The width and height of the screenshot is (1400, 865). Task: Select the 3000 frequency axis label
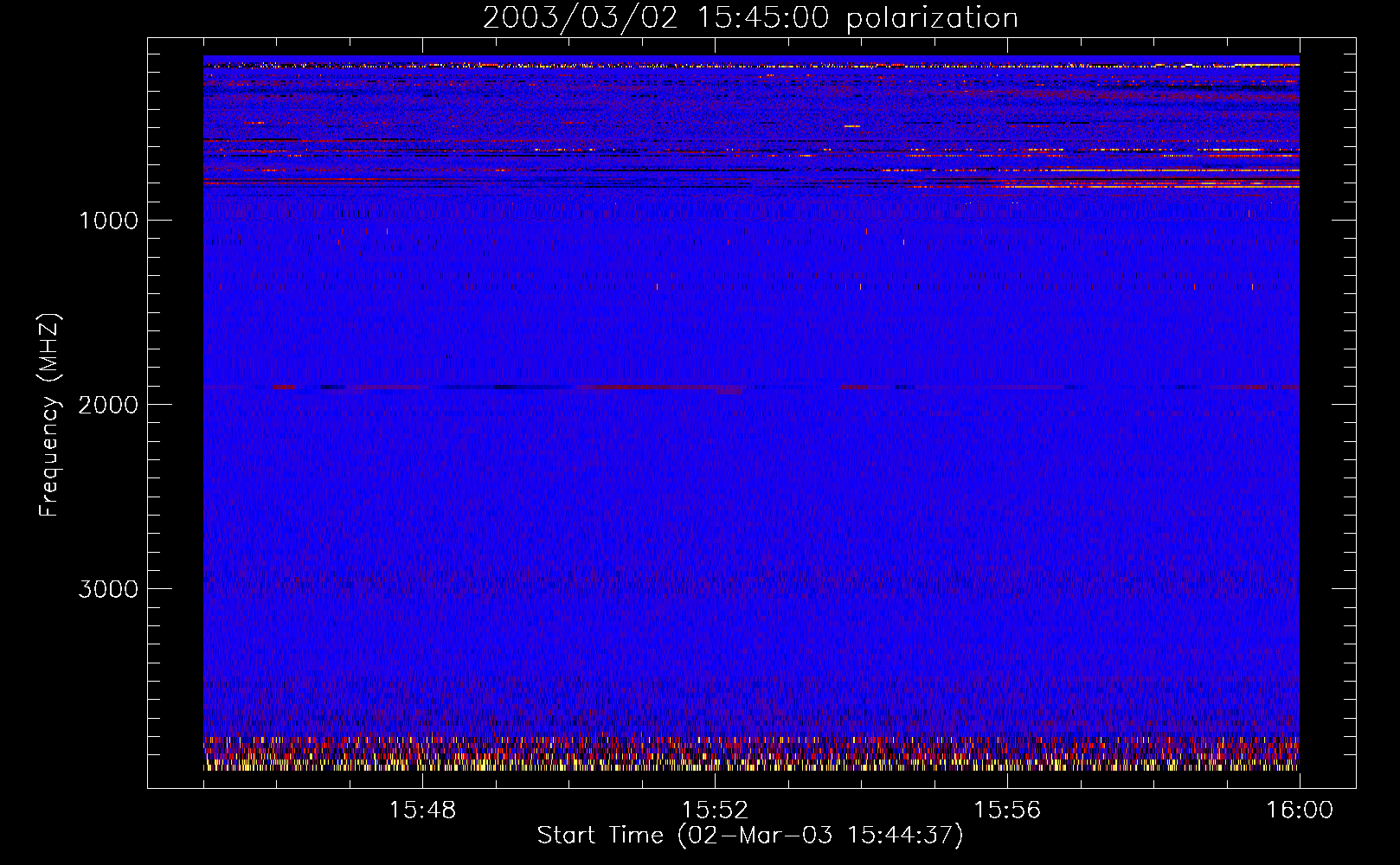click(x=108, y=589)
